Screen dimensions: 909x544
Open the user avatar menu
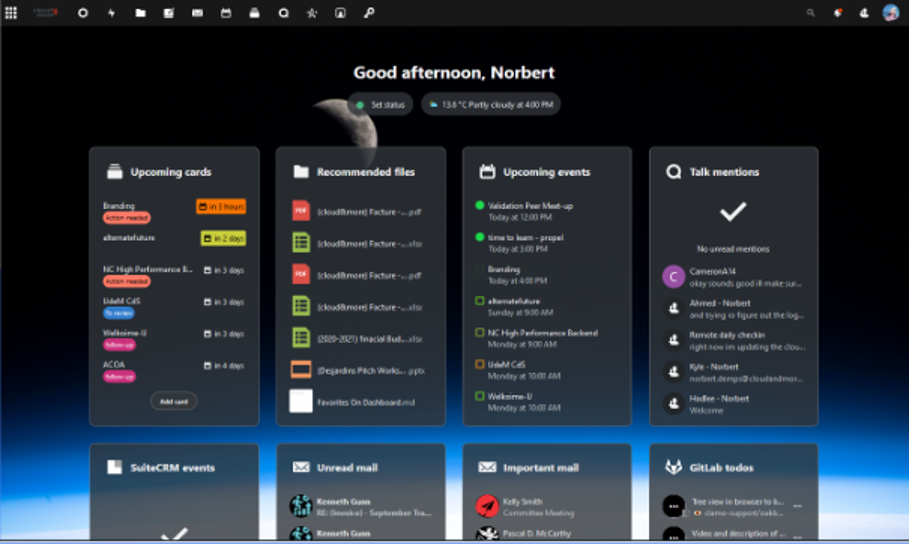[890, 13]
